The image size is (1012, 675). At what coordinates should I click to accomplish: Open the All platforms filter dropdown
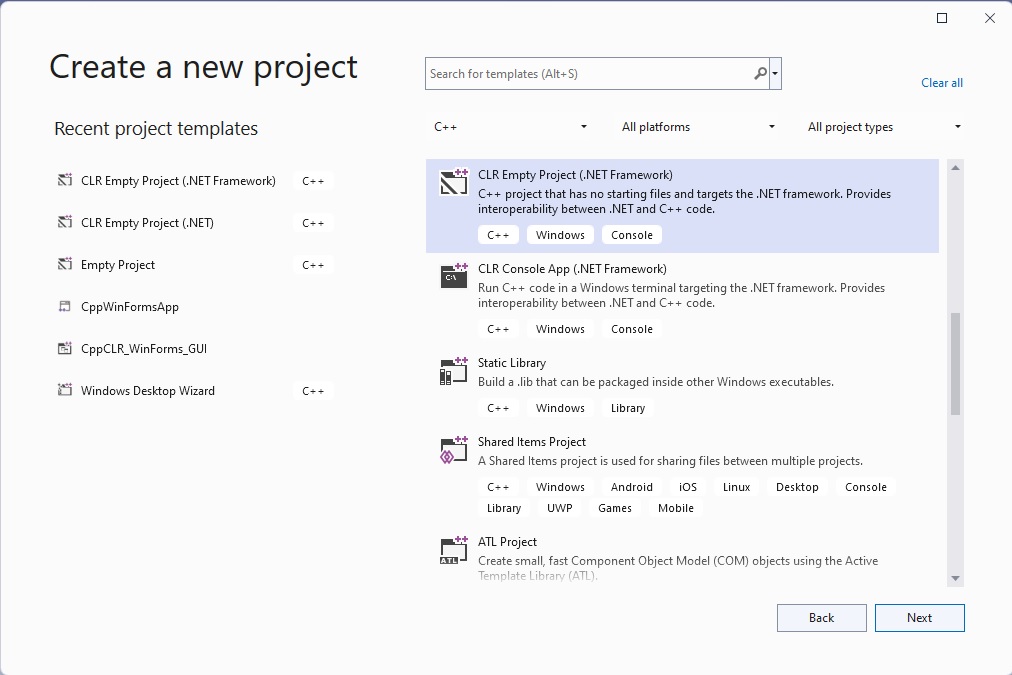698,127
